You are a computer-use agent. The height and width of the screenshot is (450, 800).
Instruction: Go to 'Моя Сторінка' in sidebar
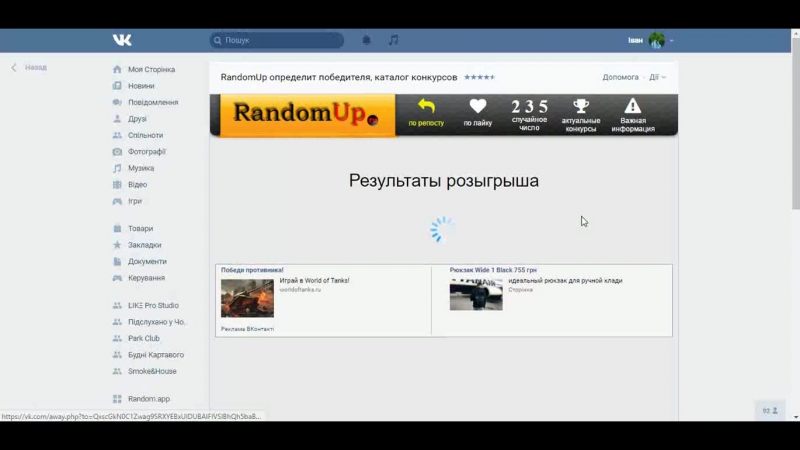[x=150, y=69]
